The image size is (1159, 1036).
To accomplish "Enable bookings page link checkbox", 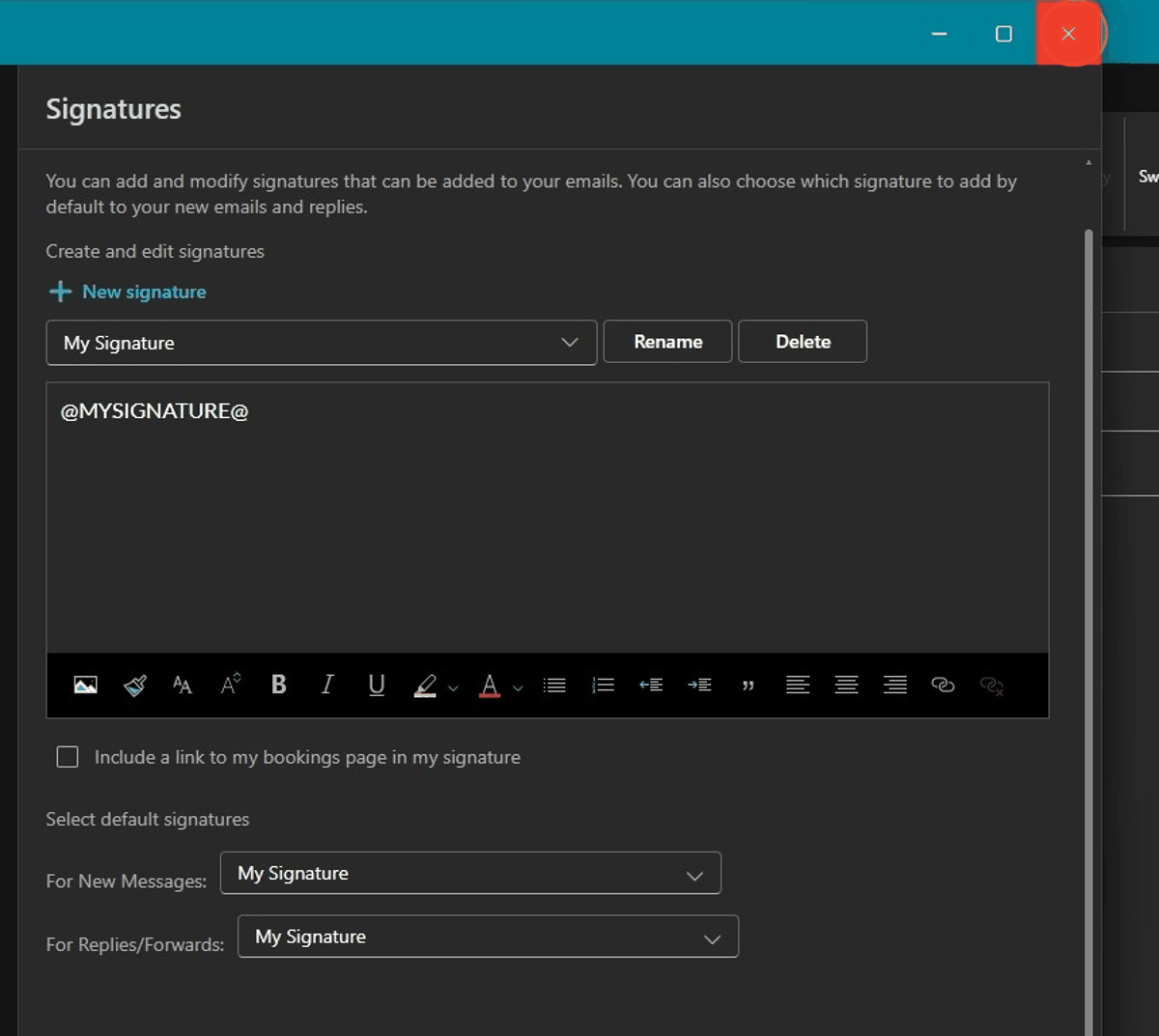I will pos(68,757).
